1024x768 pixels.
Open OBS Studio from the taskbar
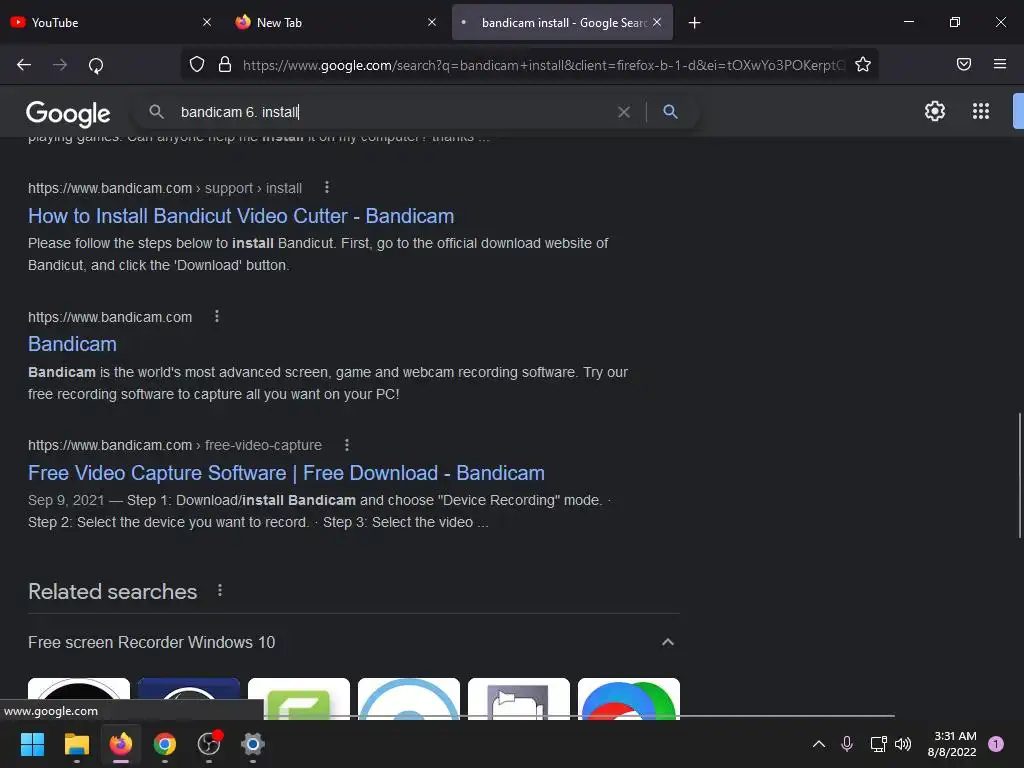click(x=209, y=744)
